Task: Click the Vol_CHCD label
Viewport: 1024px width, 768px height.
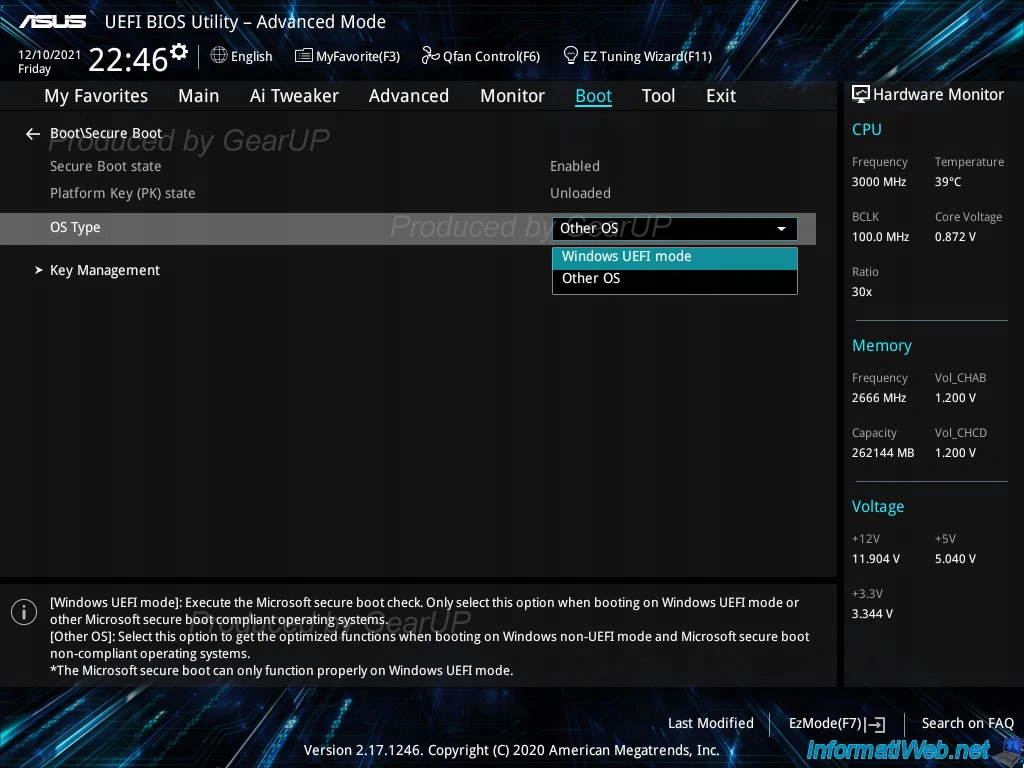Action: tap(961, 433)
